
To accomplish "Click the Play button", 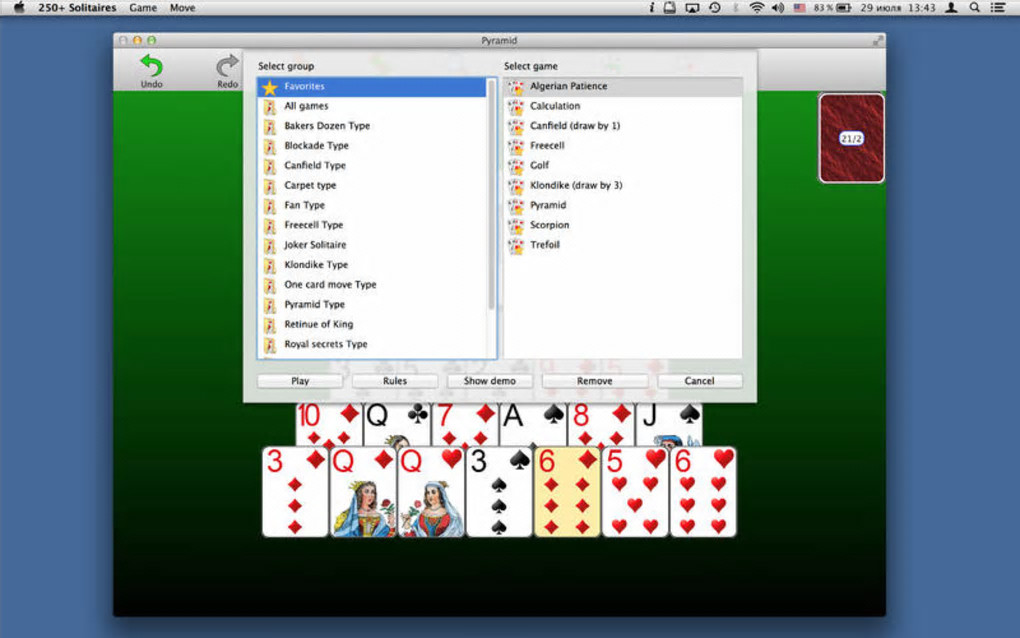I will (300, 381).
